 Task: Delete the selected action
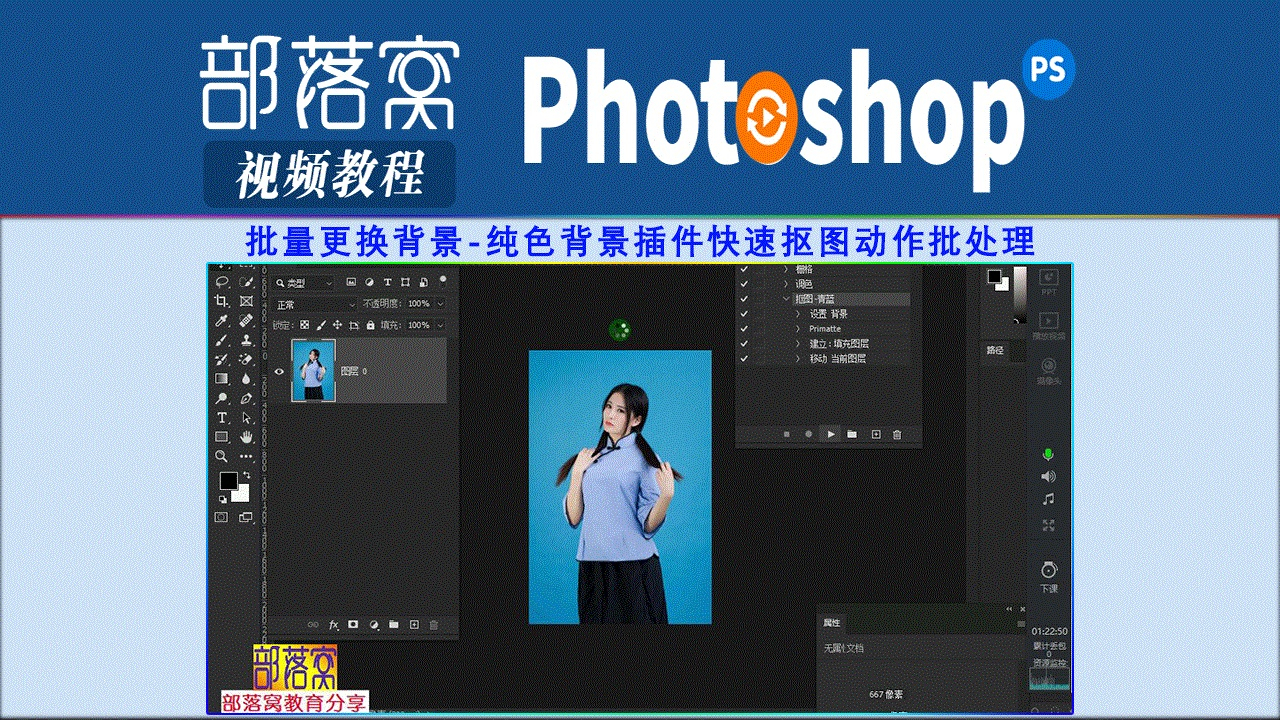[897, 434]
